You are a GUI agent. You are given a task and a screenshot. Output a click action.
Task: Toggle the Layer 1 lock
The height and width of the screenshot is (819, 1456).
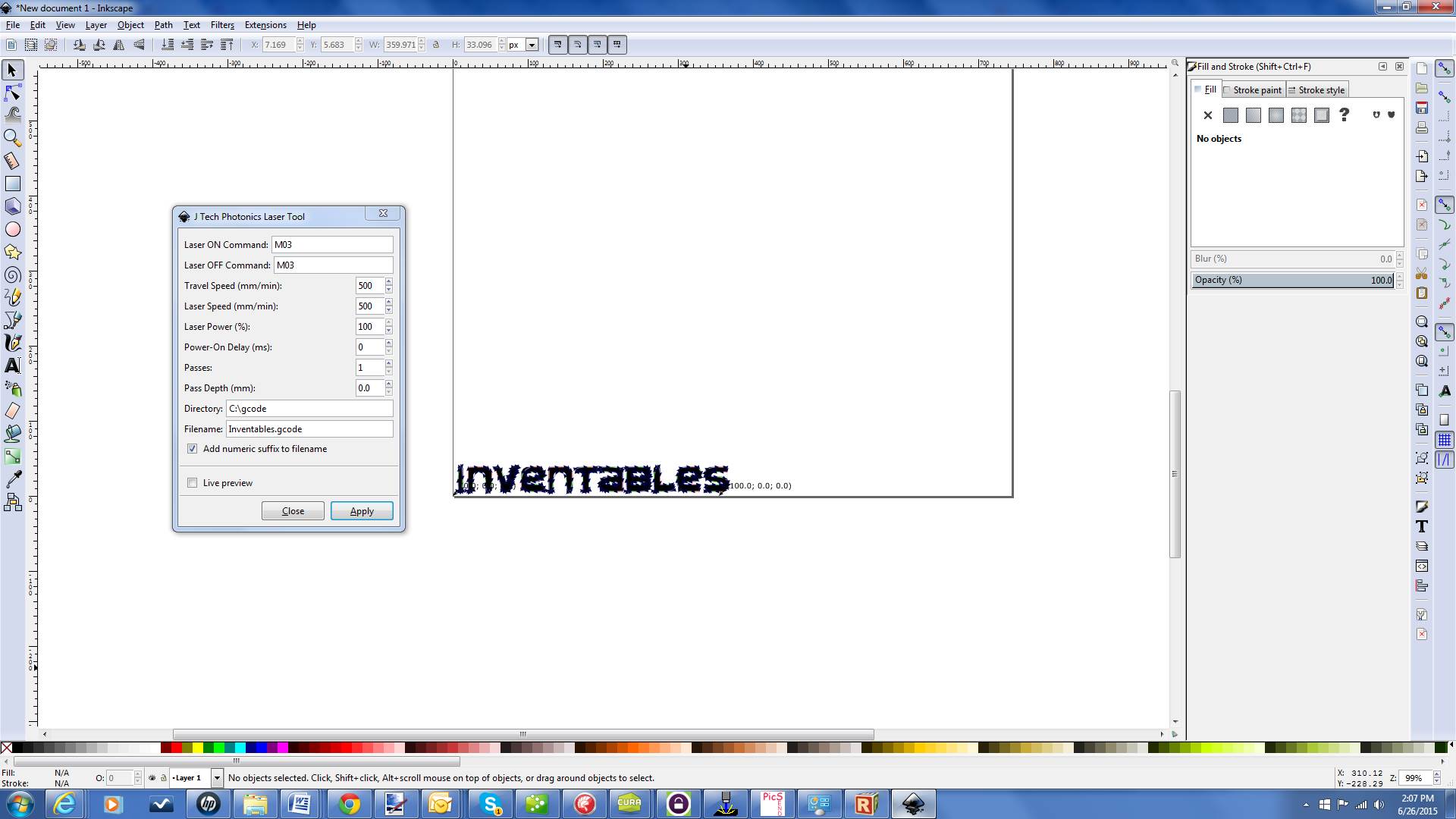163,778
